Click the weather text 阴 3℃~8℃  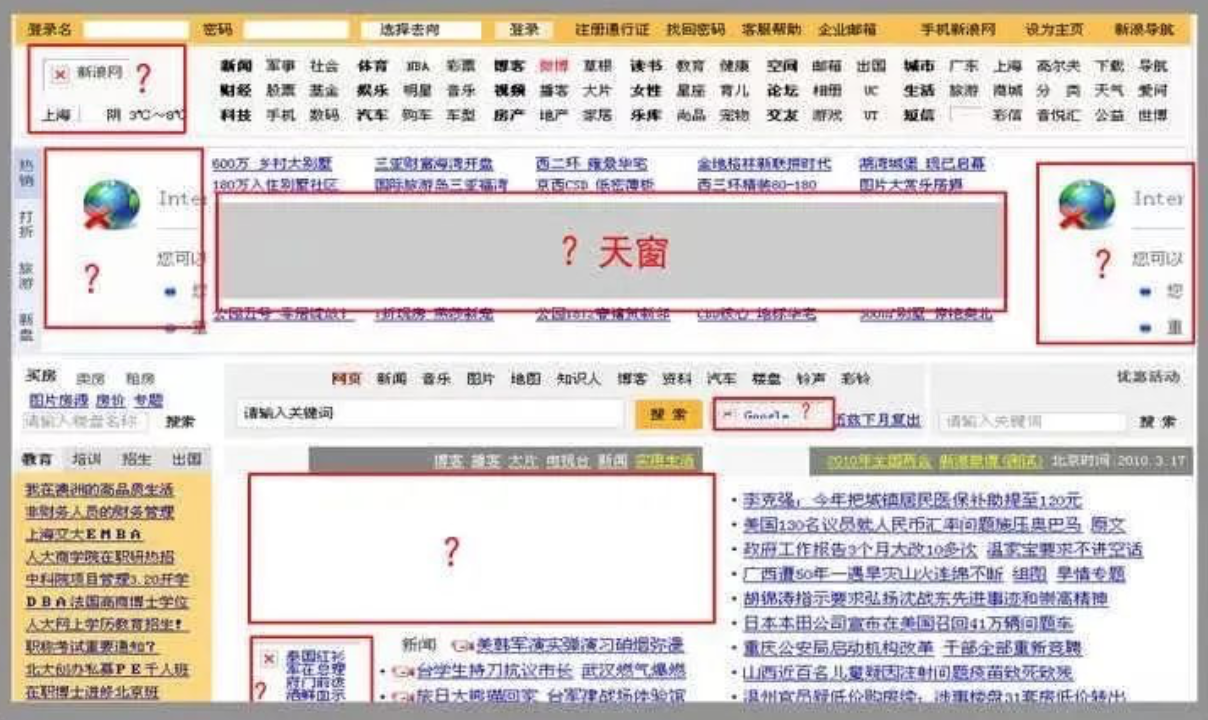[145, 115]
